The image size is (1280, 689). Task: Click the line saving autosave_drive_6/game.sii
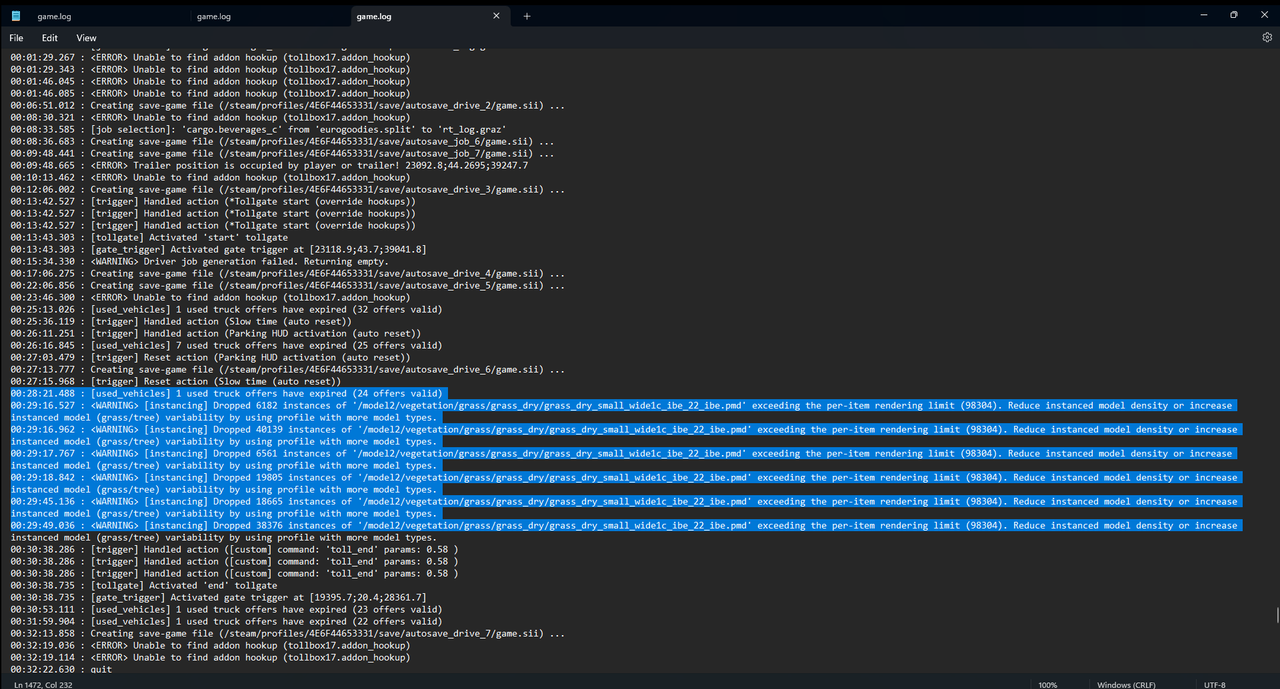tap(287, 369)
